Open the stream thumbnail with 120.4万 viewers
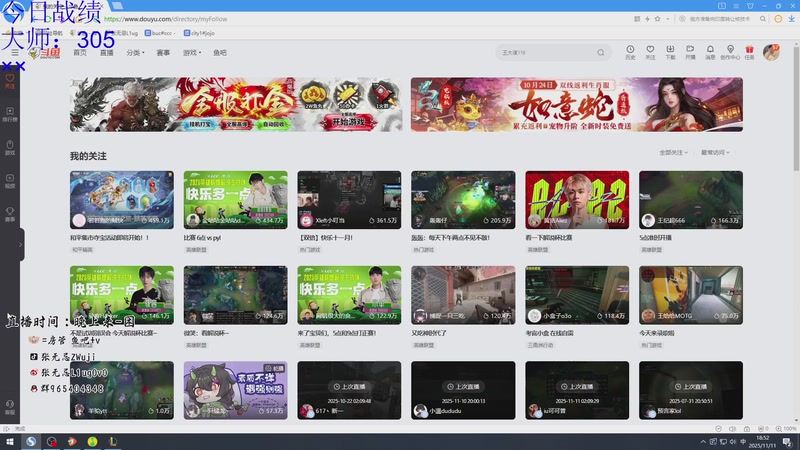Screen dimensions: 800x450 point(463,295)
